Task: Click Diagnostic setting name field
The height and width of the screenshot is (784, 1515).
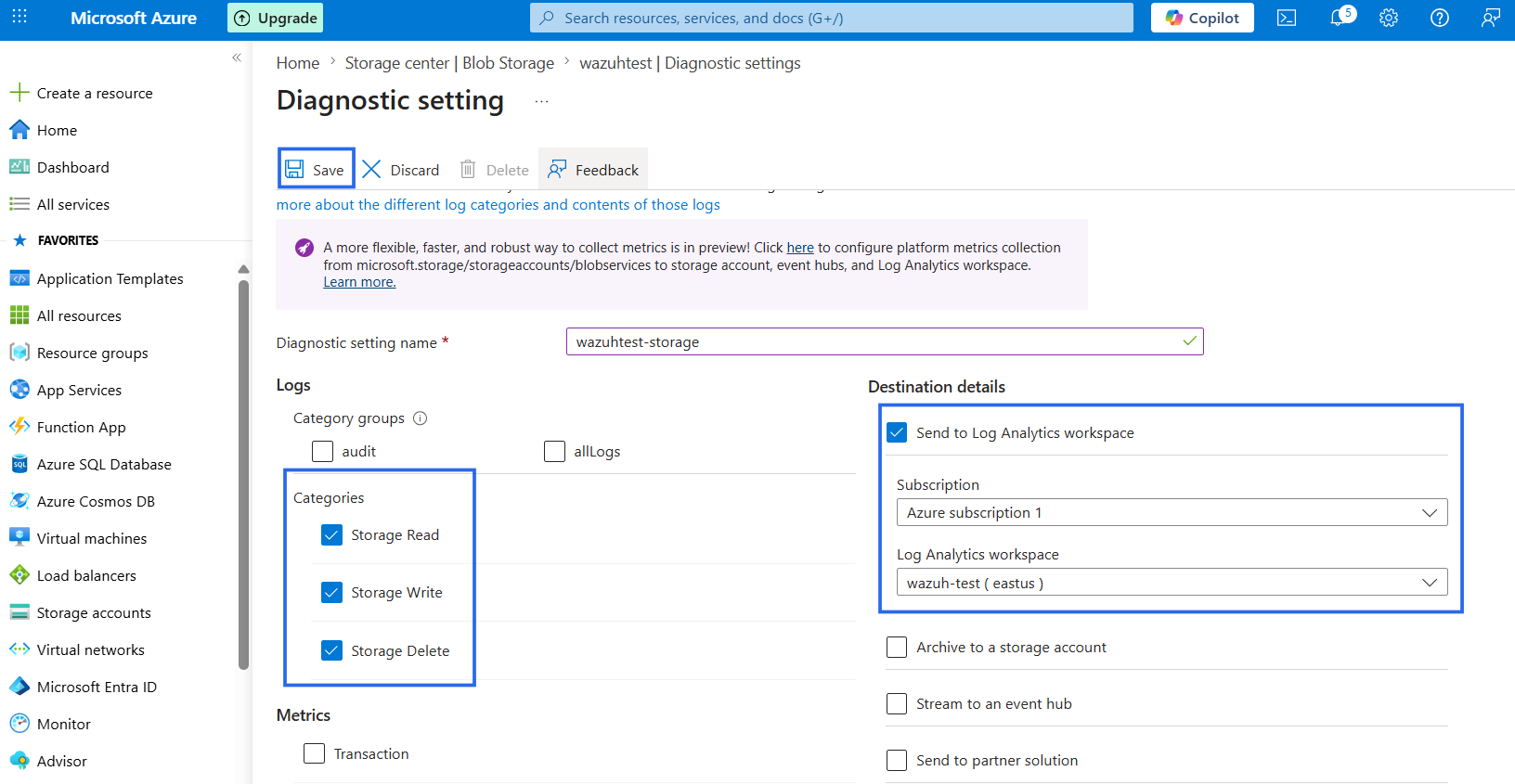Action: 885,341
